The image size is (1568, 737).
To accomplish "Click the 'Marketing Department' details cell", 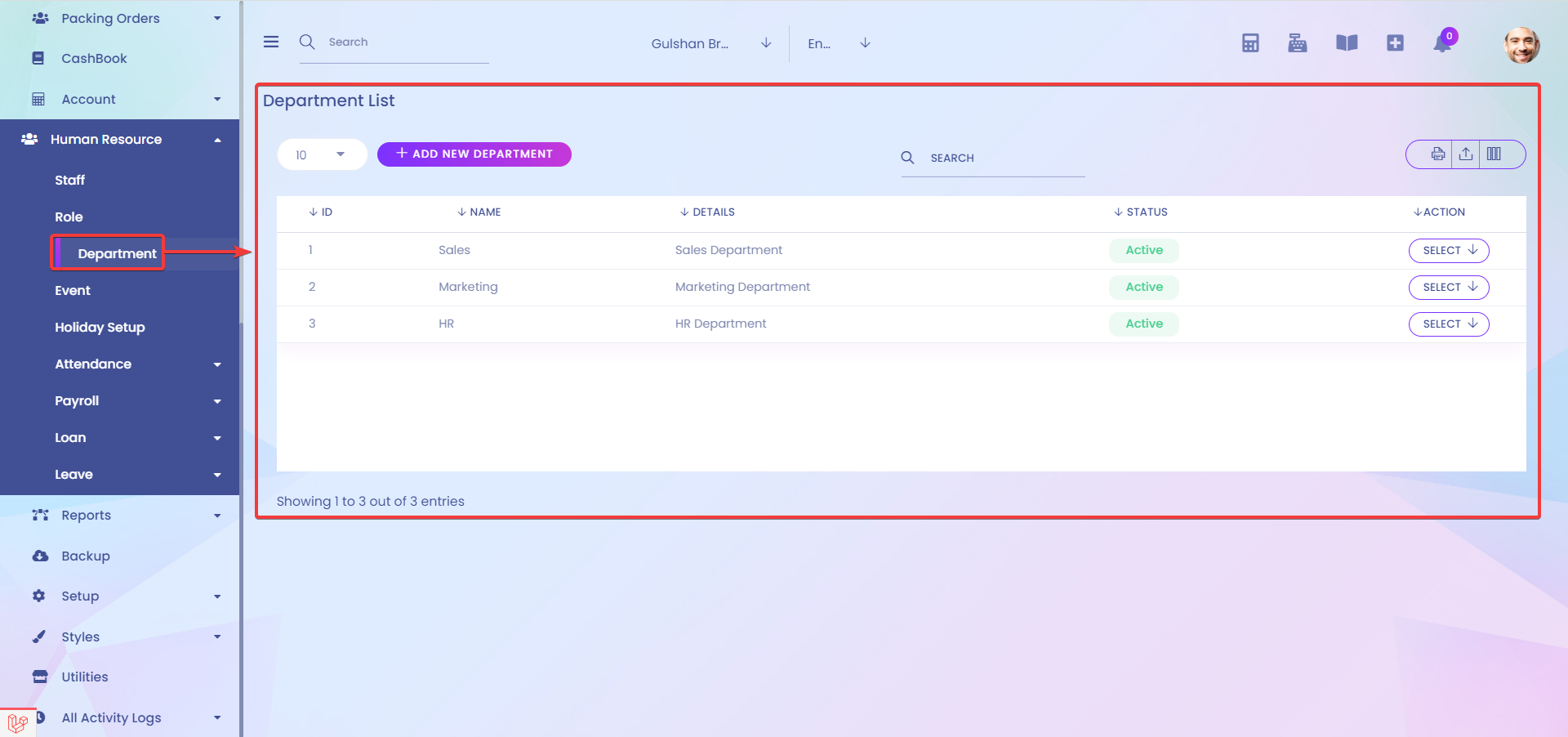I will tap(742, 287).
